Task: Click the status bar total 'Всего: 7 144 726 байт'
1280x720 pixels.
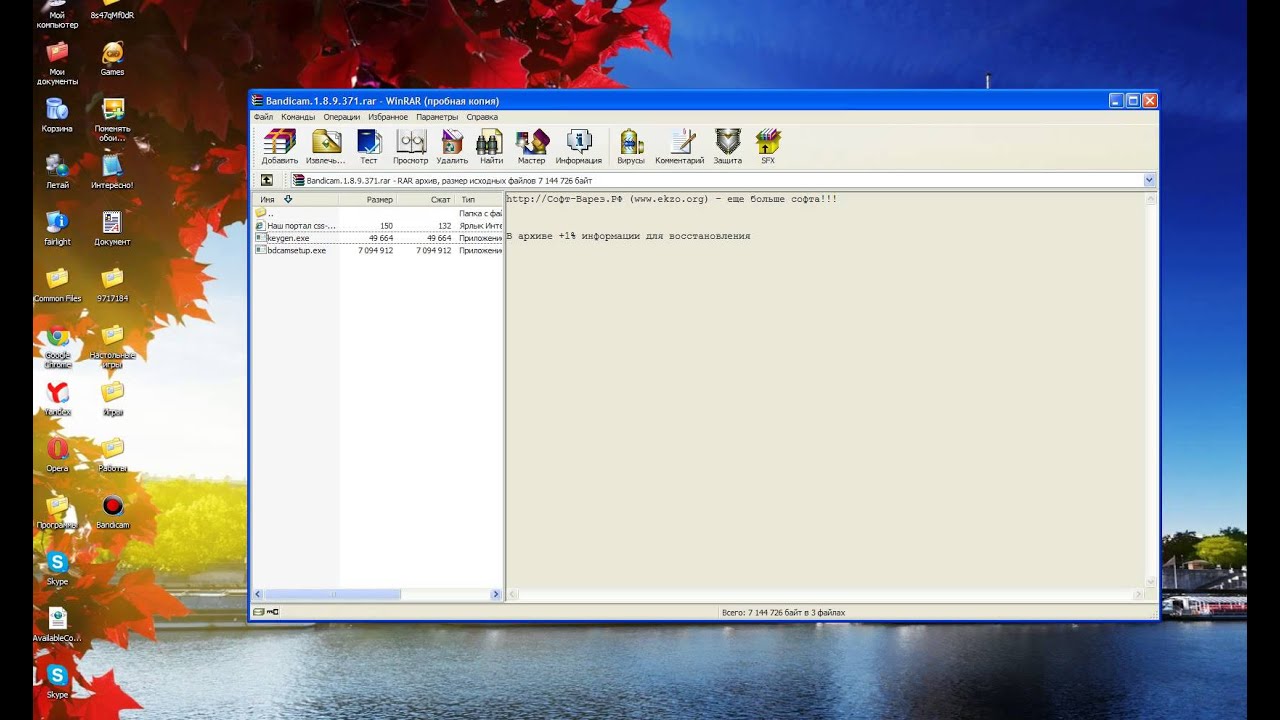Action: [784, 612]
